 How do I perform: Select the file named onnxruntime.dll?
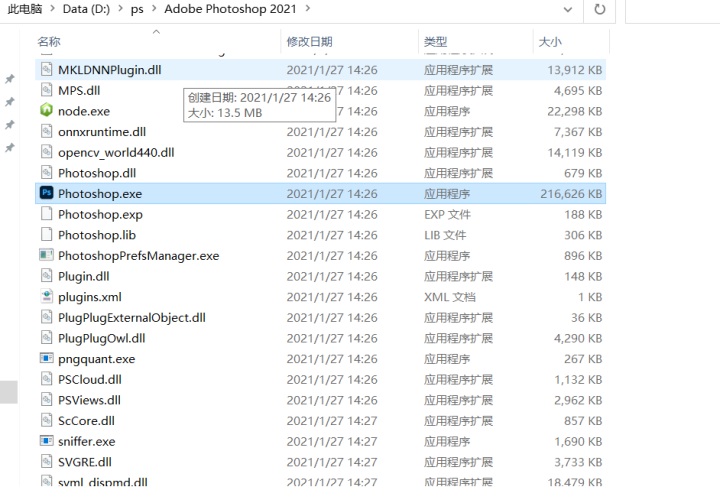(x=102, y=132)
